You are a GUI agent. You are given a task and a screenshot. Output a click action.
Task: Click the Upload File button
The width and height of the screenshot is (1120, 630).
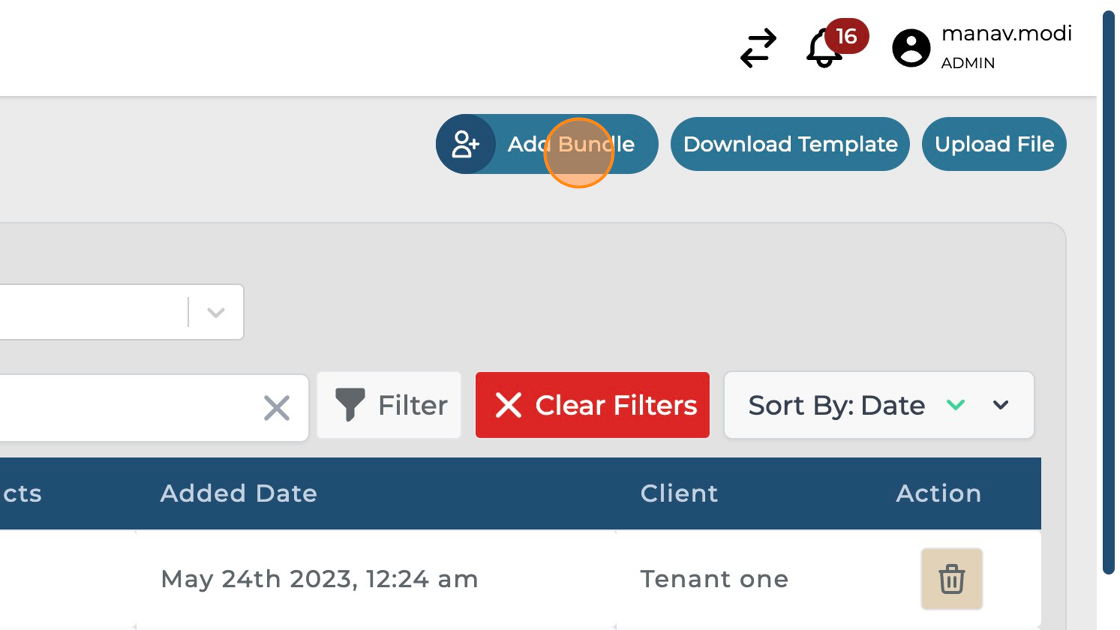point(994,144)
